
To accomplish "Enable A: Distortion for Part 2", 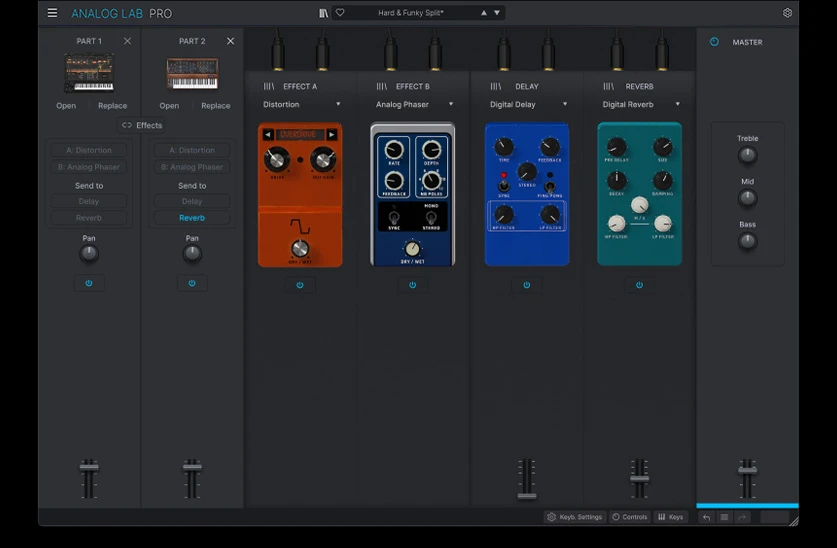I will click(192, 150).
